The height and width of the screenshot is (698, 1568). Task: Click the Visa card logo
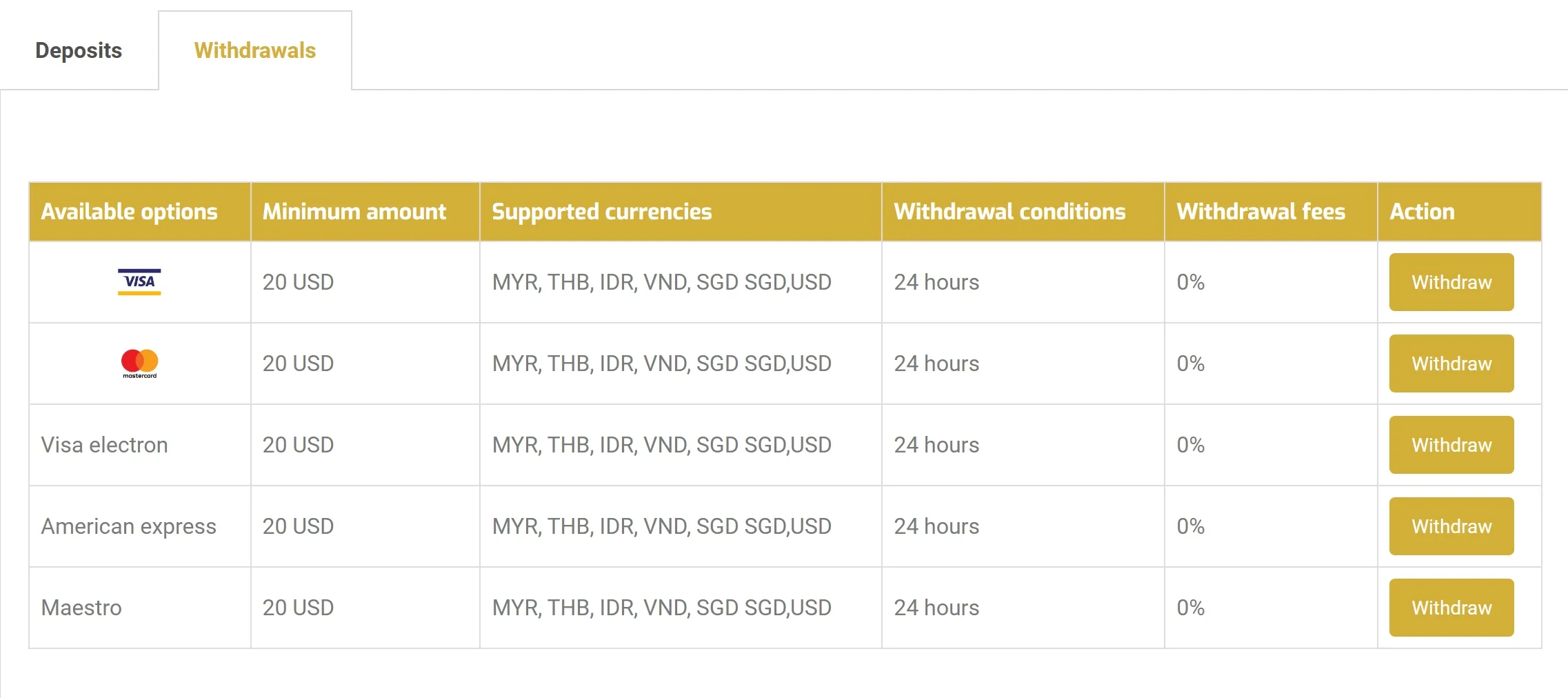click(x=139, y=282)
